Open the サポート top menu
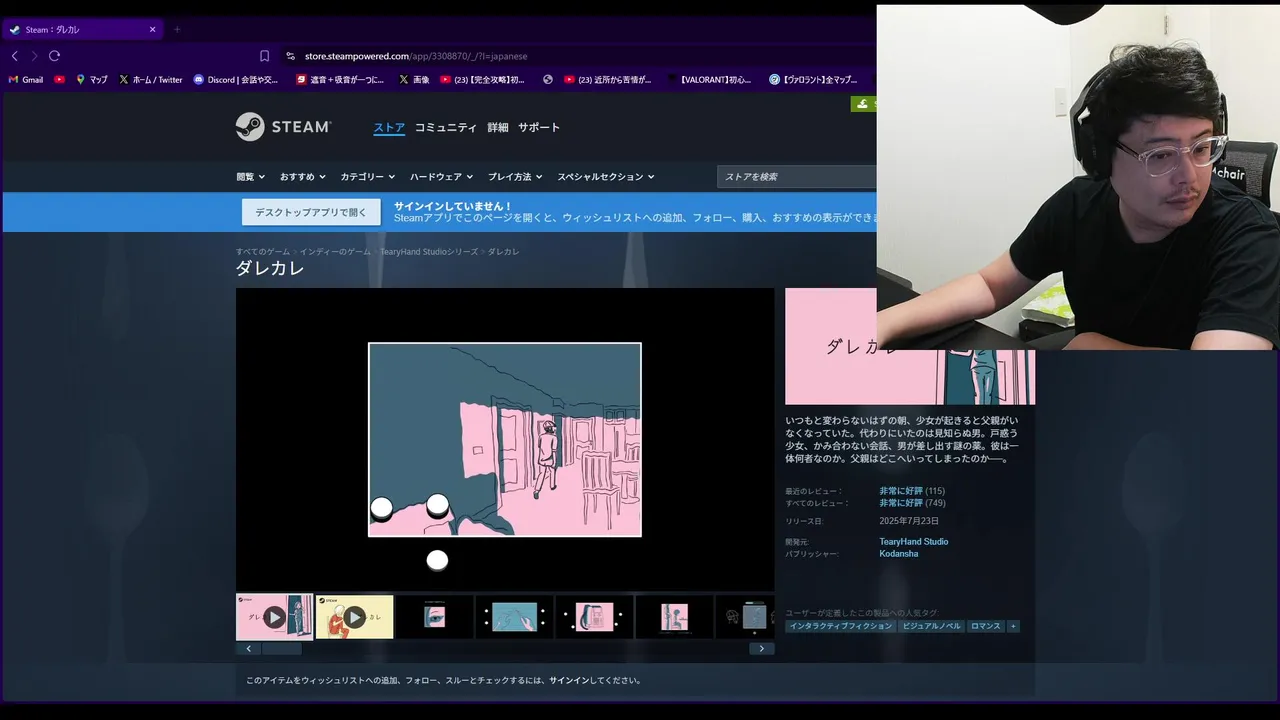This screenshot has width=1280, height=720. tap(539, 127)
